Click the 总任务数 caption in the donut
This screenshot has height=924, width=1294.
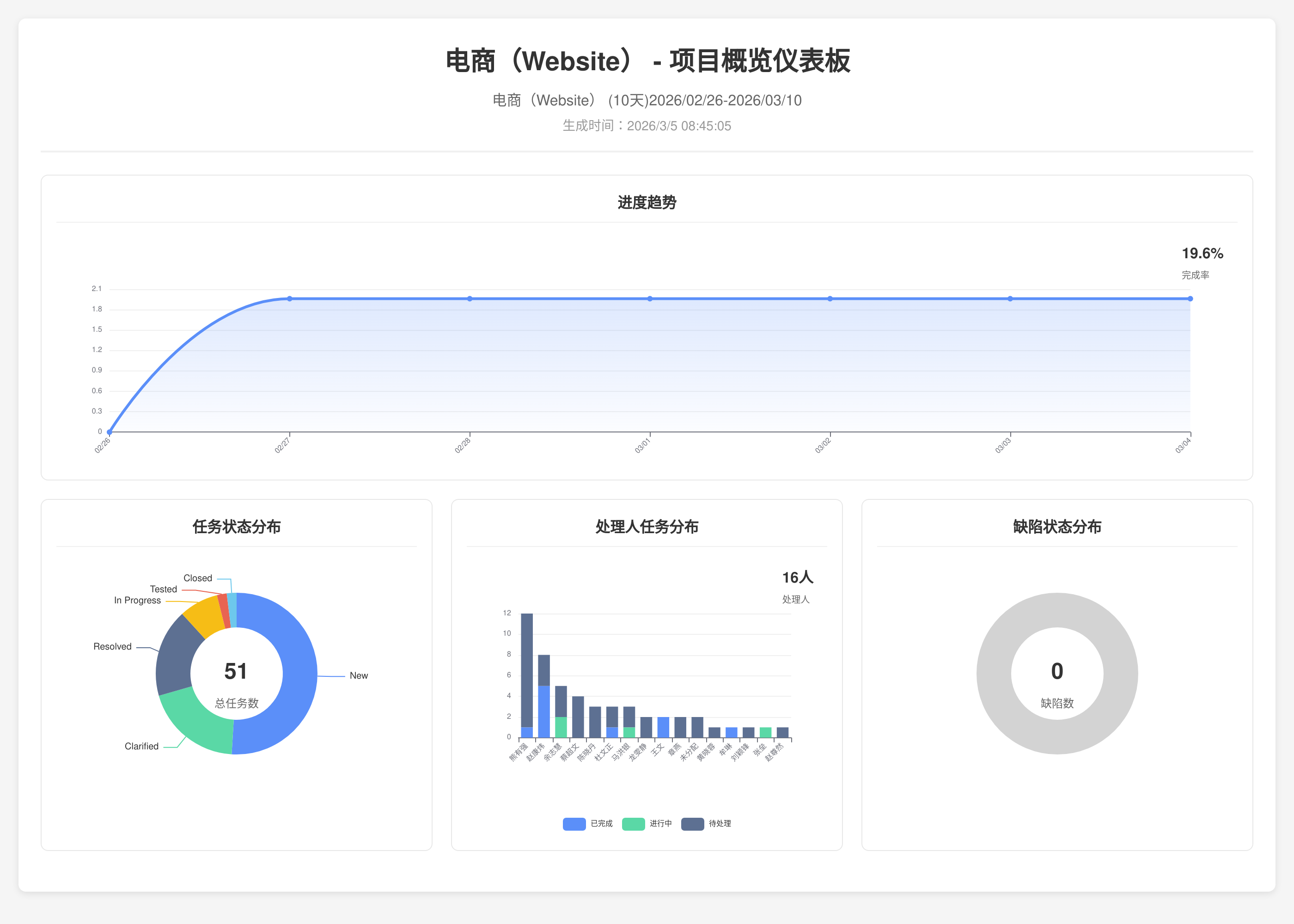tap(237, 703)
